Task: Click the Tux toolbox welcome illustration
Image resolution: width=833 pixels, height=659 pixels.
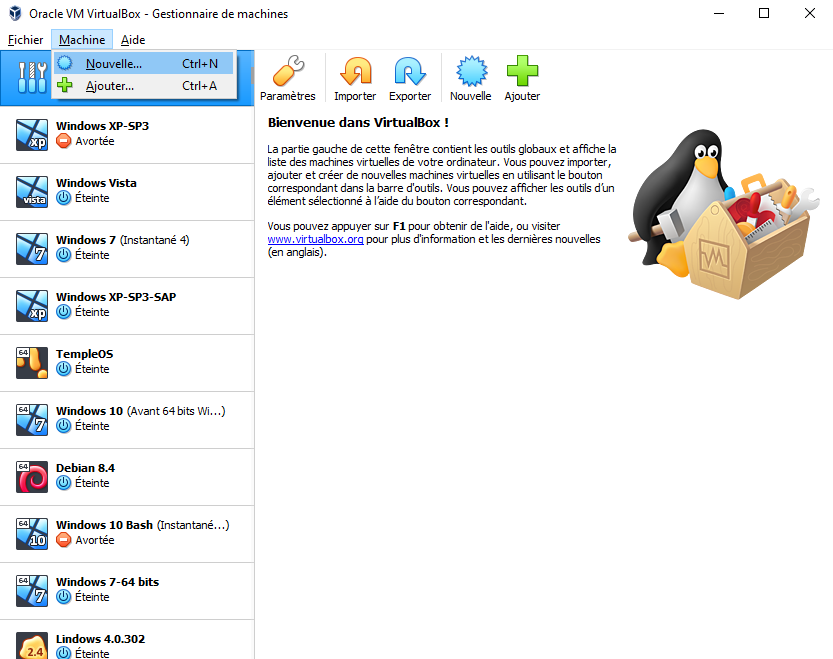Action: [725, 214]
